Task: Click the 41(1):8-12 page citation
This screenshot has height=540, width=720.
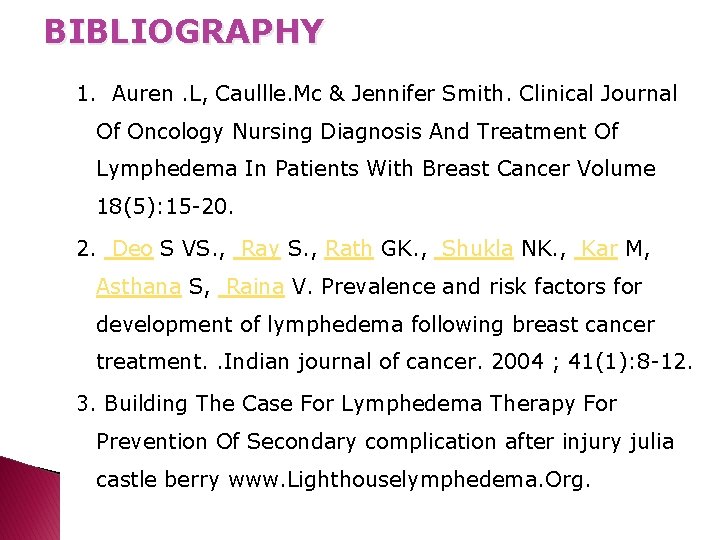Action: coord(629,361)
